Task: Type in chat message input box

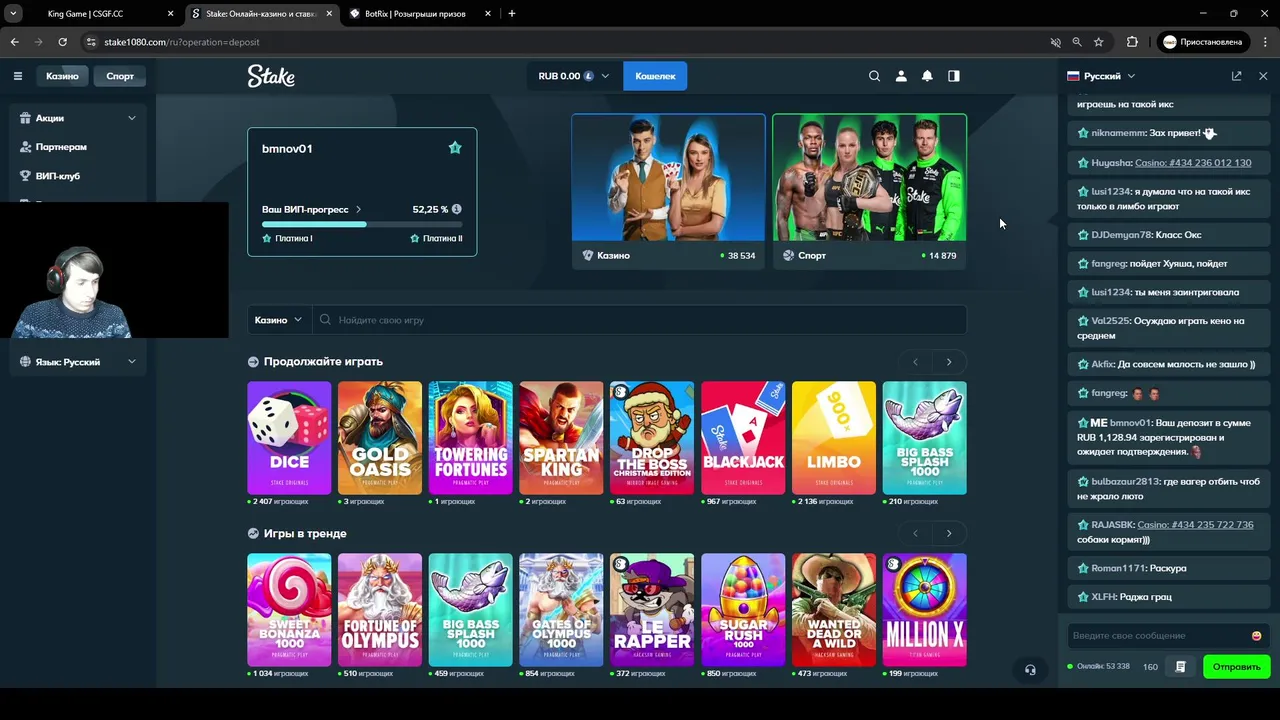Action: point(1158,636)
